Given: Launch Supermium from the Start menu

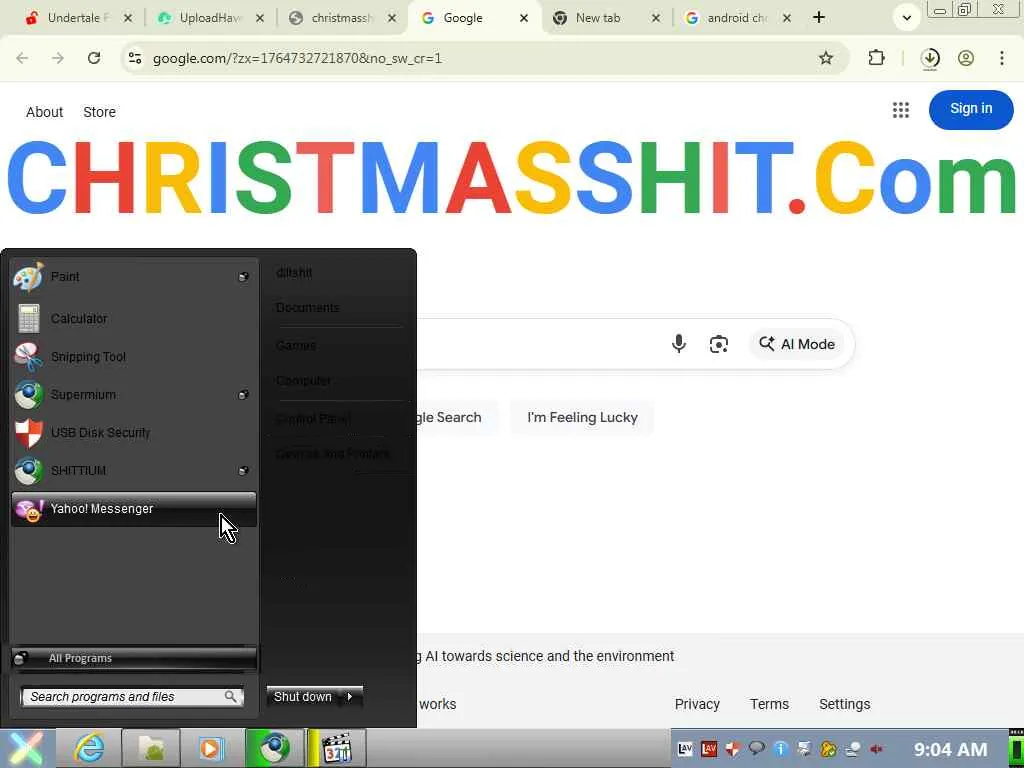Looking at the screenshot, I should [133, 394].
